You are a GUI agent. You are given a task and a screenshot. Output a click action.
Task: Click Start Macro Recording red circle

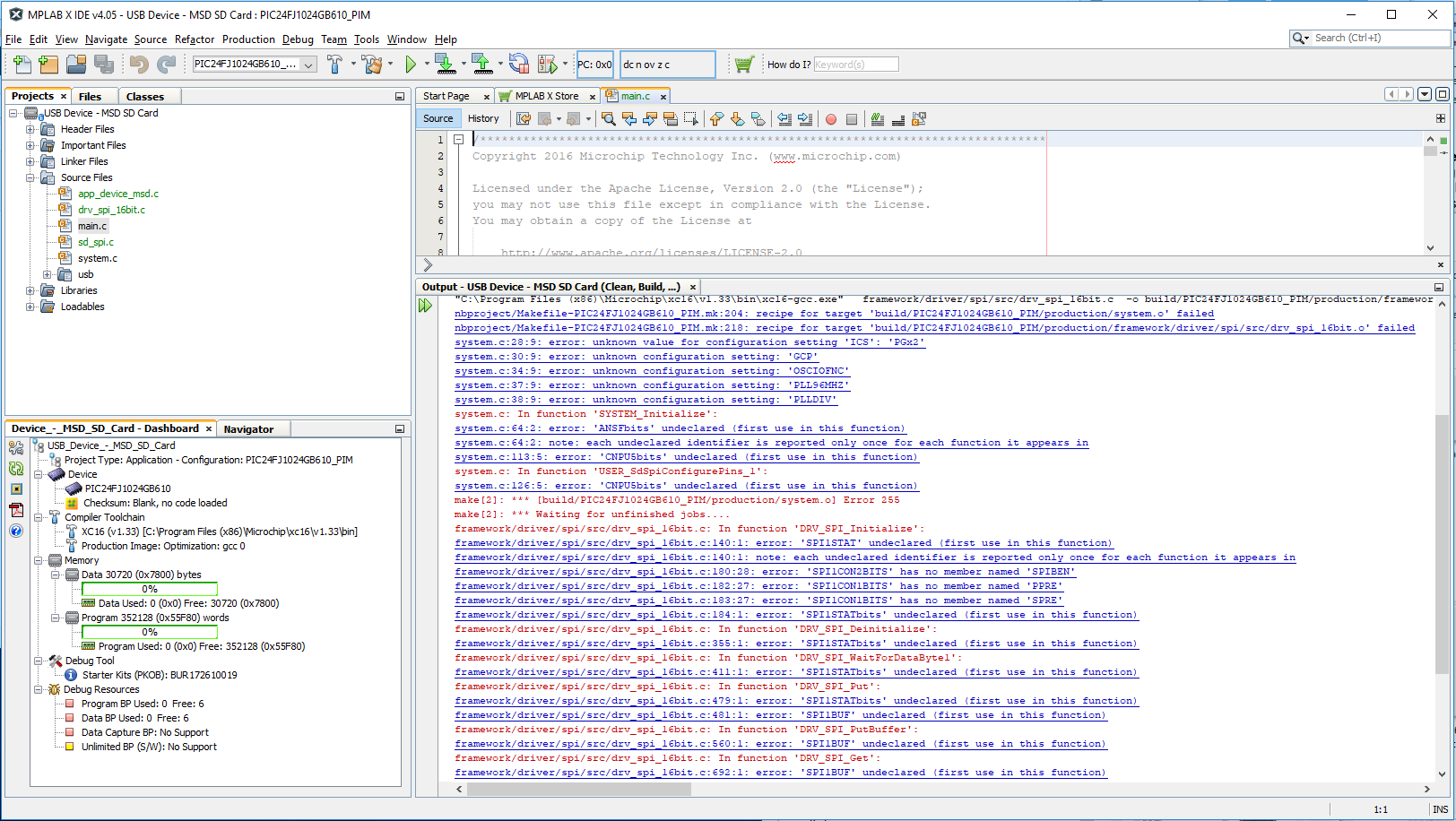[x=831, y=118]
